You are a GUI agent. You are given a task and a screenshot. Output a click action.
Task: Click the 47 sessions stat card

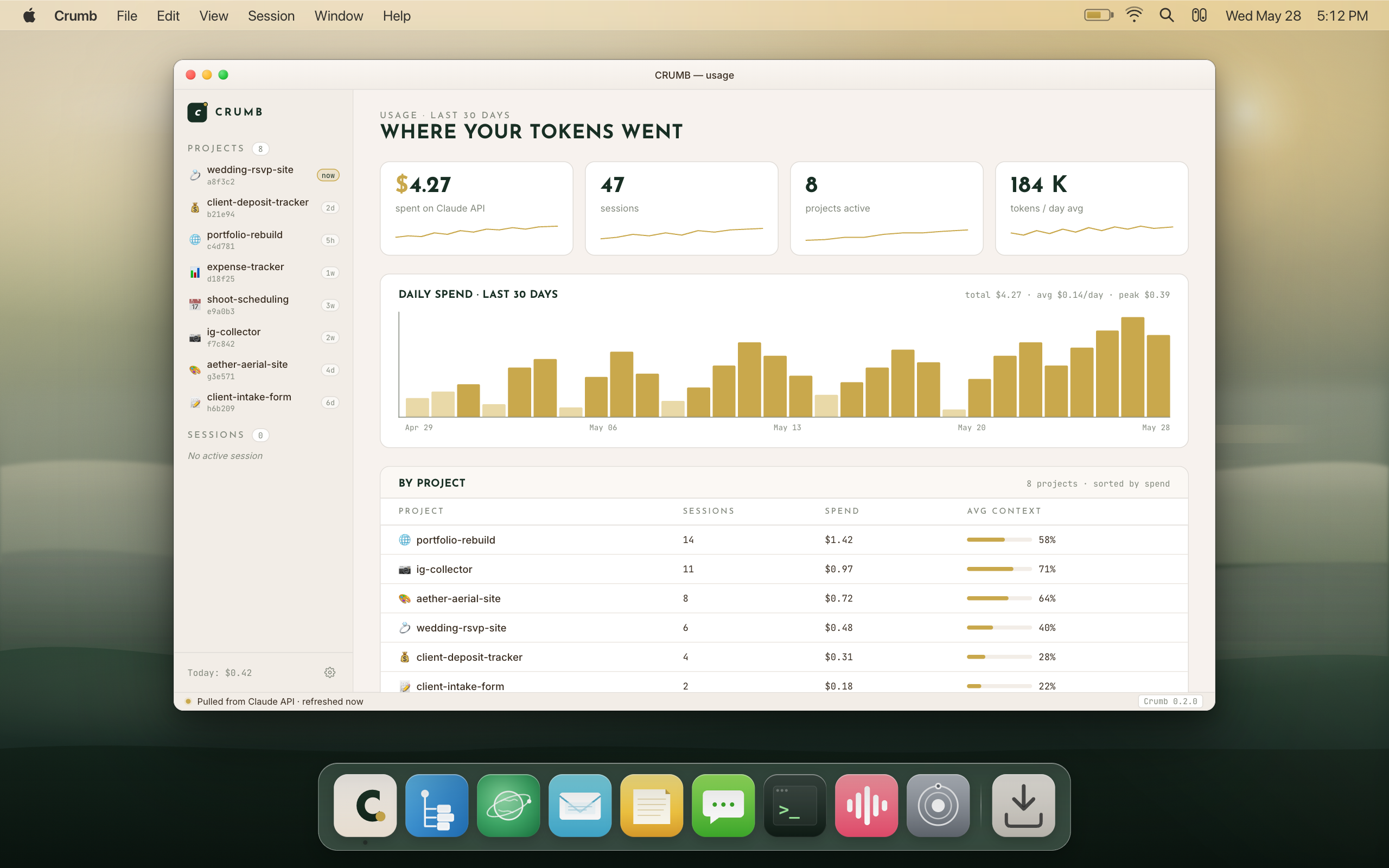tap(681, 208)
